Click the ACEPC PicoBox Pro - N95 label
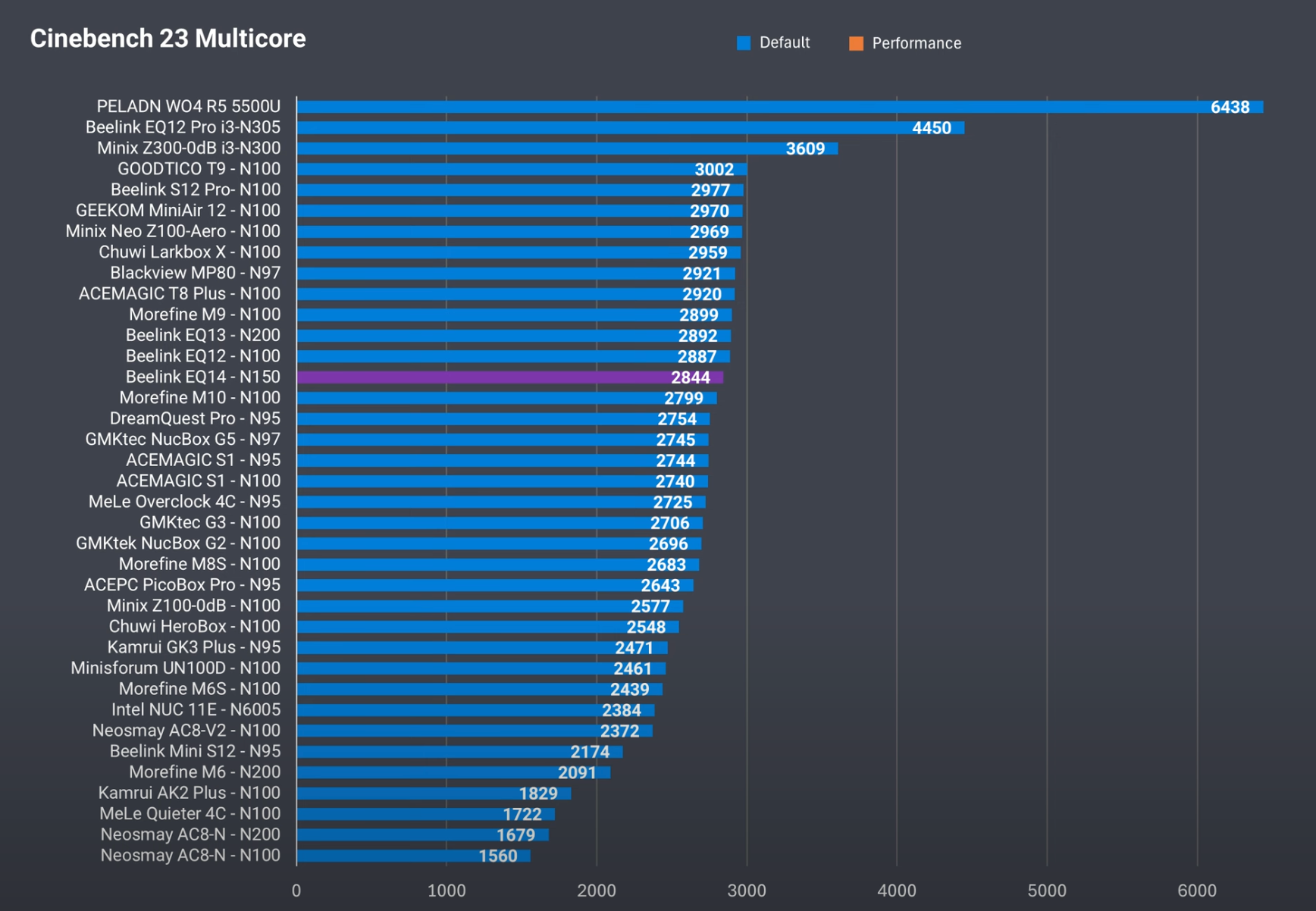The height and width of the screenshot is (911, 1316). coord(182,585)
